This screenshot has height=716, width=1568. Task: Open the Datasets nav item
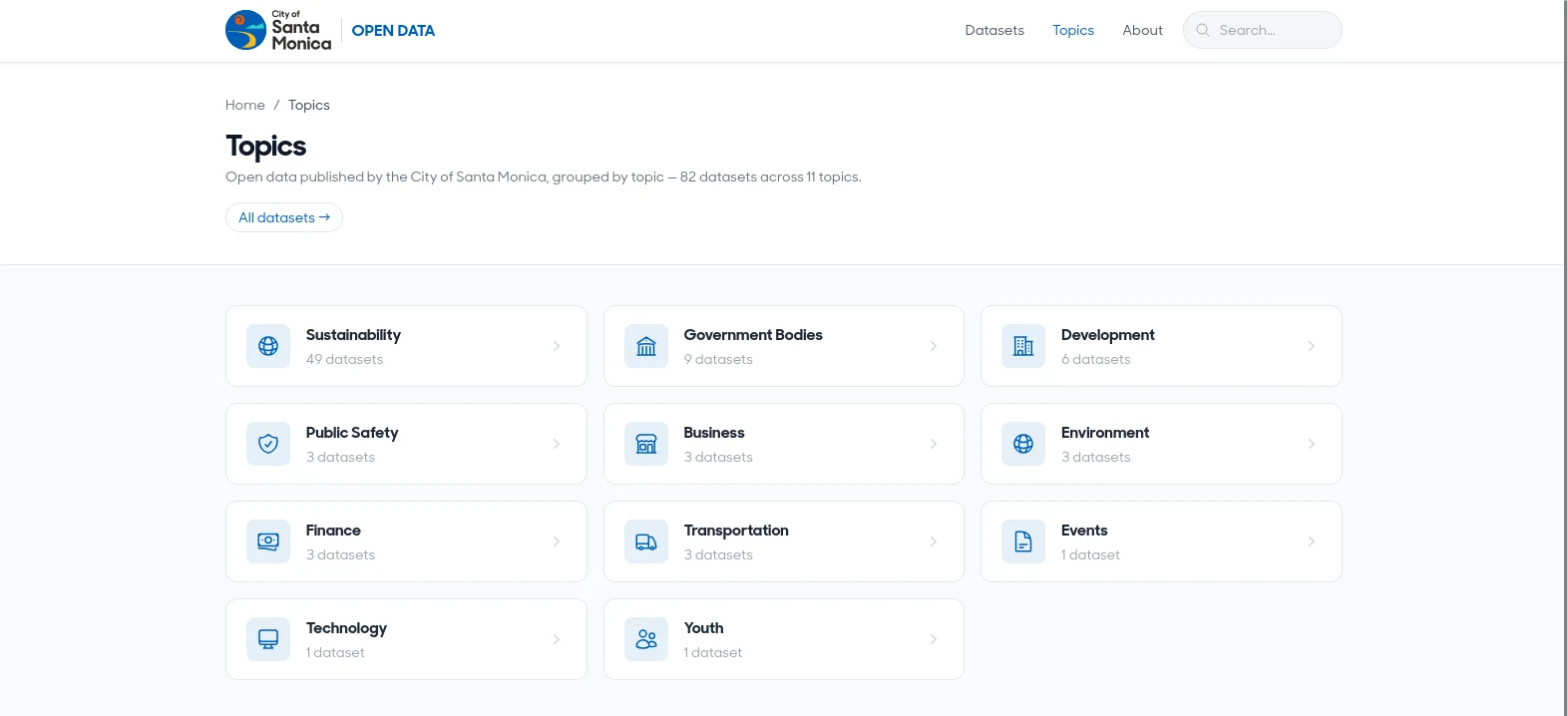(994, 30)
